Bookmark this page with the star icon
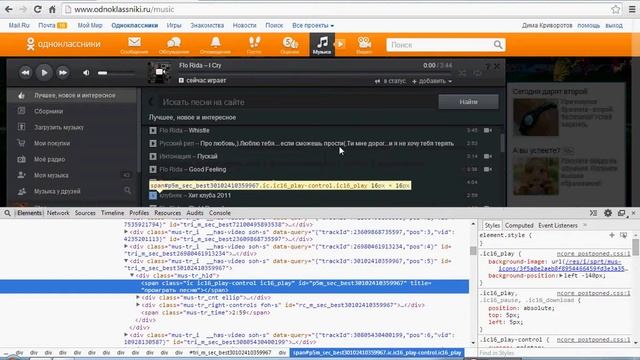The height and width of the screenshot is (360, 640). coord(616,9)
